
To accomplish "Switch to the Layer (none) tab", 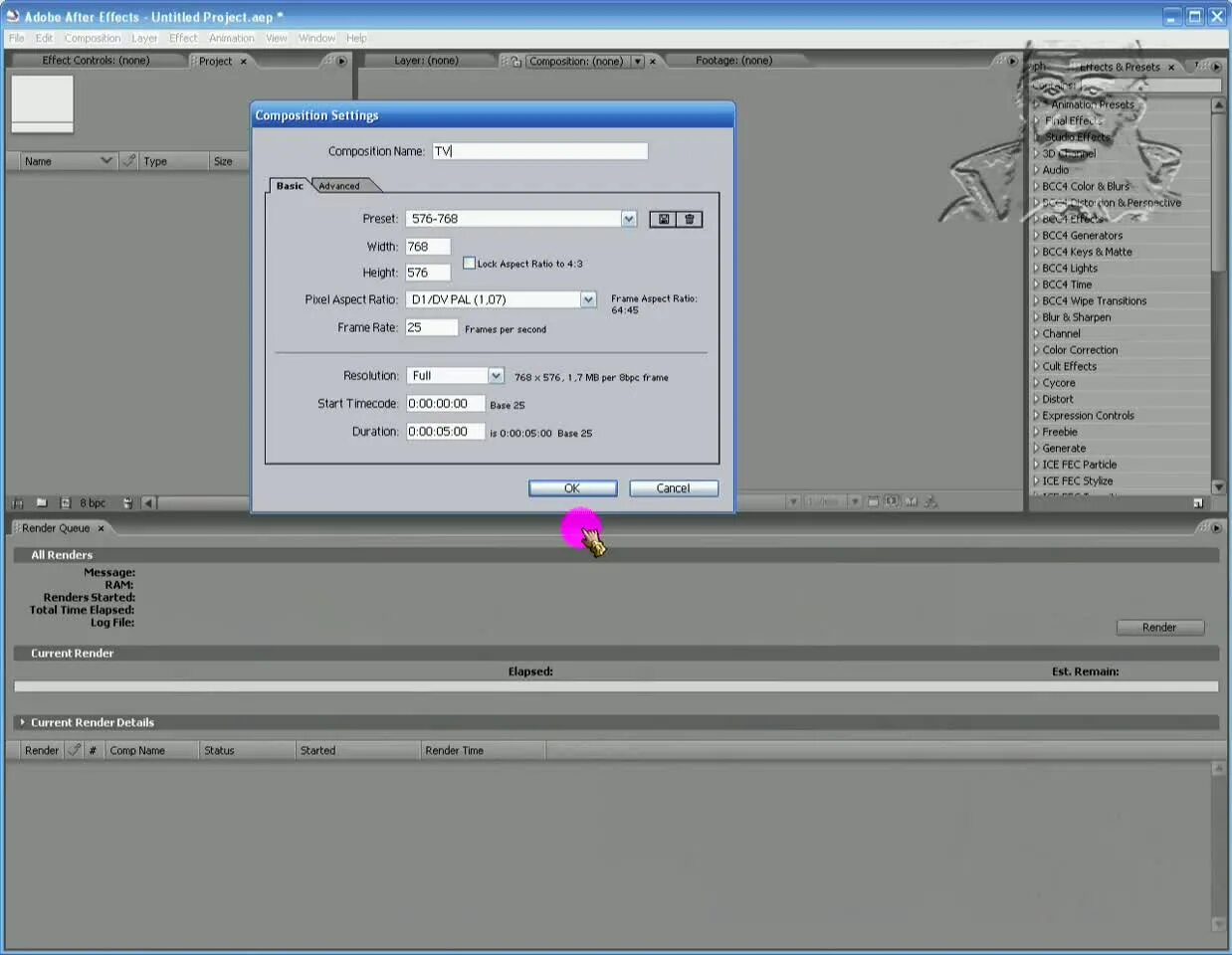I will (426, 61).
